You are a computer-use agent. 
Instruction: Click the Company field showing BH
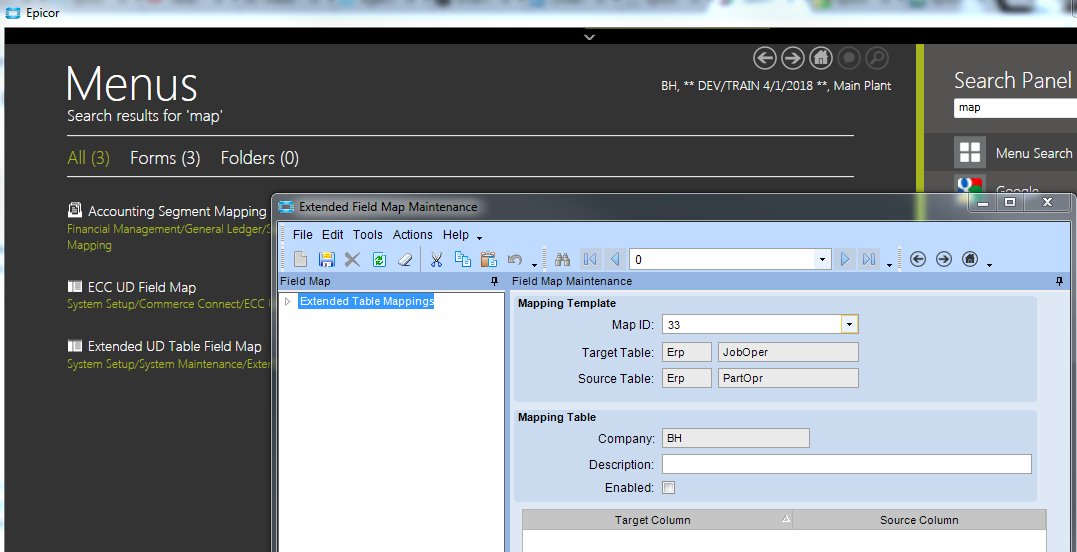coord(736,438)
